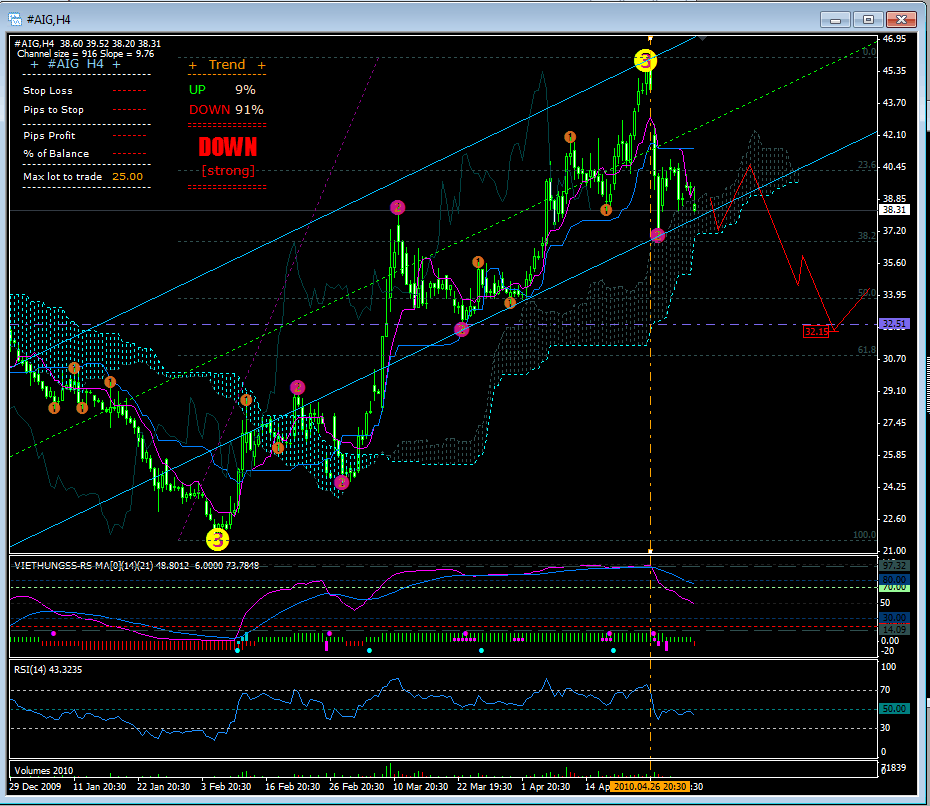Click the Max lot to trade label
Viewport: 930px width, 806px height.
click(x=62, y=177)
